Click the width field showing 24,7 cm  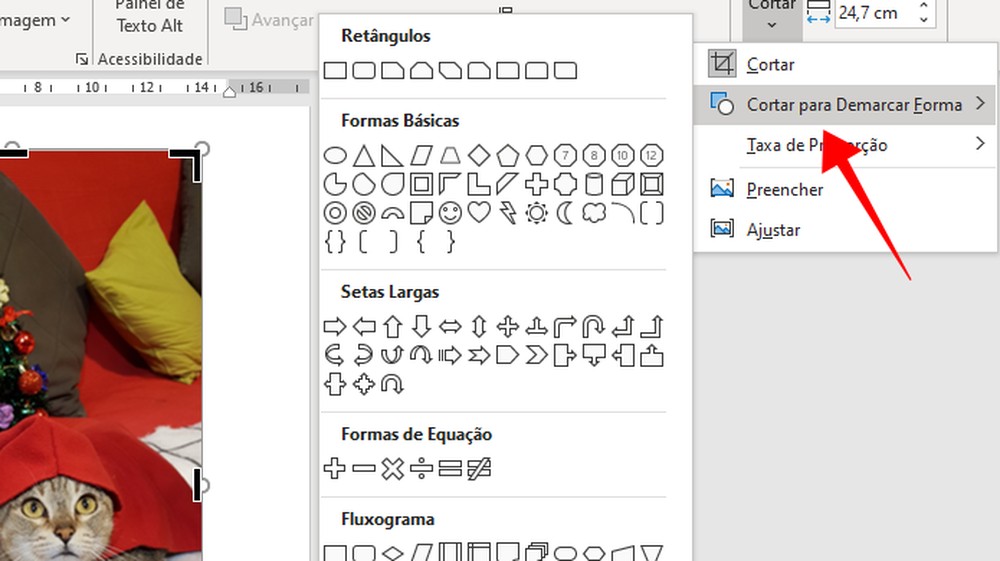(873, 13)
